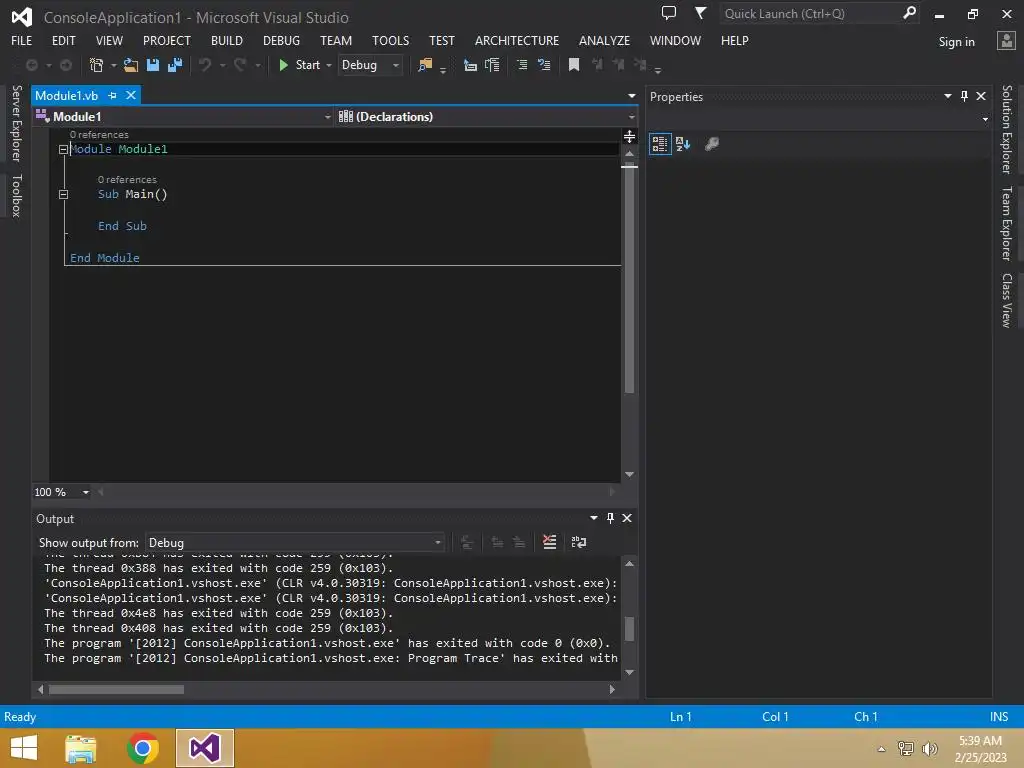Image resolution: width=1024 pixels, height=768 pixels.
Task: Open the ANALYZE menu
Action: pyautogui.click(x=604, y=40)
